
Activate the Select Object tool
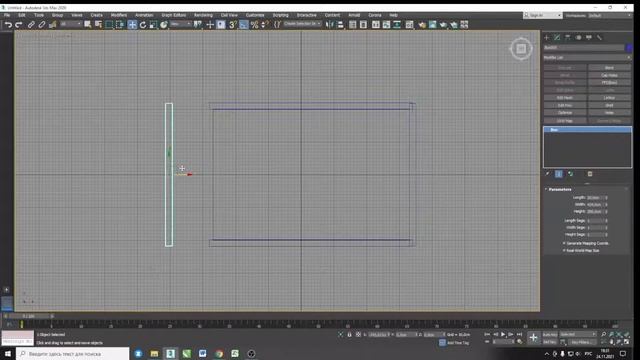tap(87, 25)
